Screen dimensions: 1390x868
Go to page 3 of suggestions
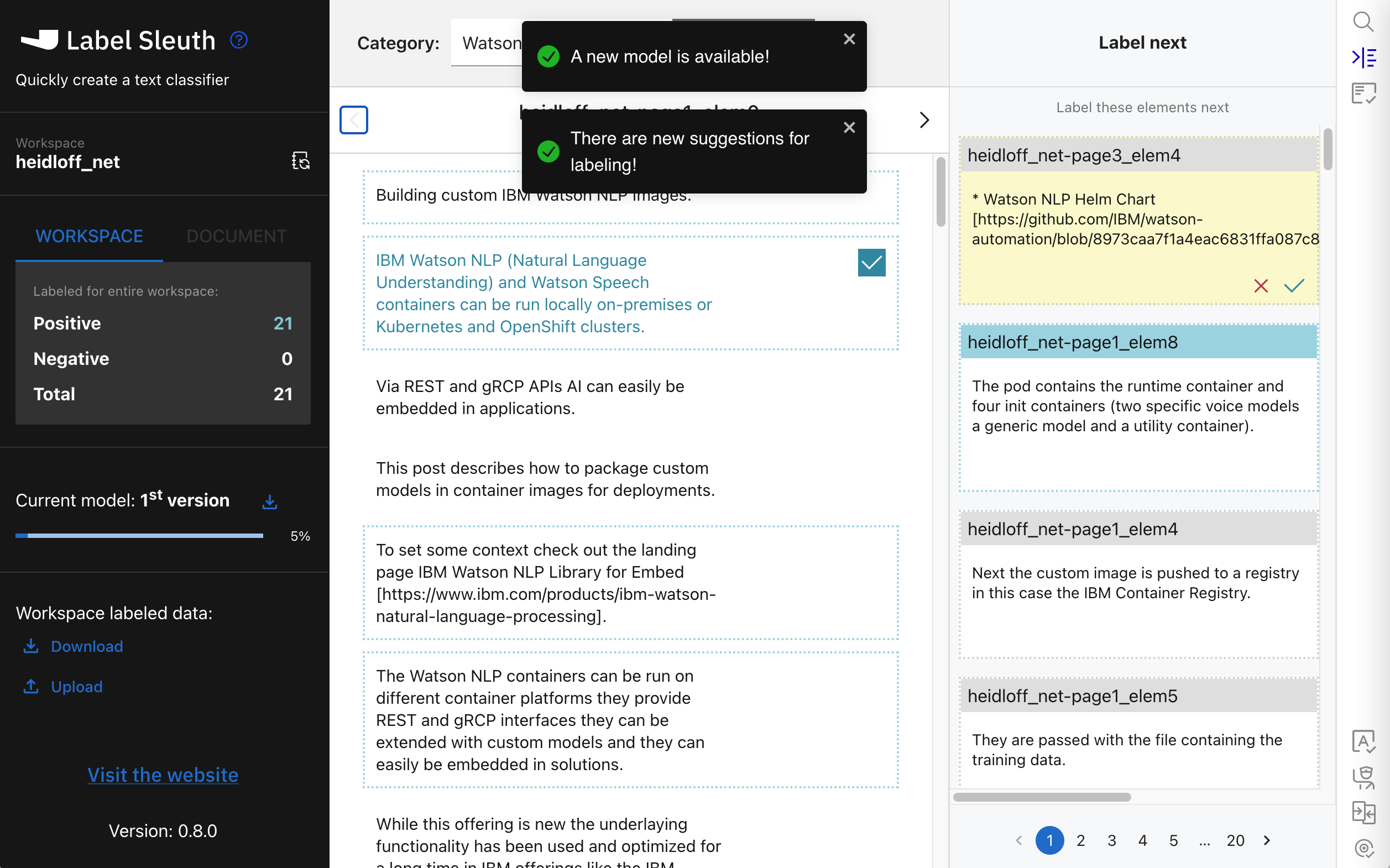1111,840
